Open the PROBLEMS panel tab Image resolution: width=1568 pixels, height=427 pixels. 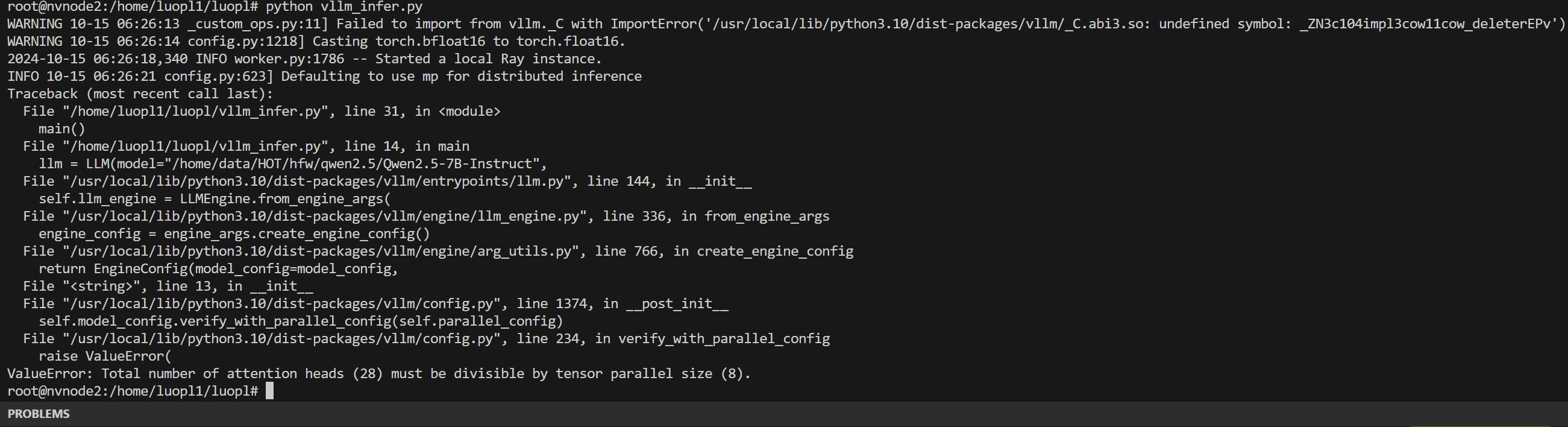coord(39,414)
